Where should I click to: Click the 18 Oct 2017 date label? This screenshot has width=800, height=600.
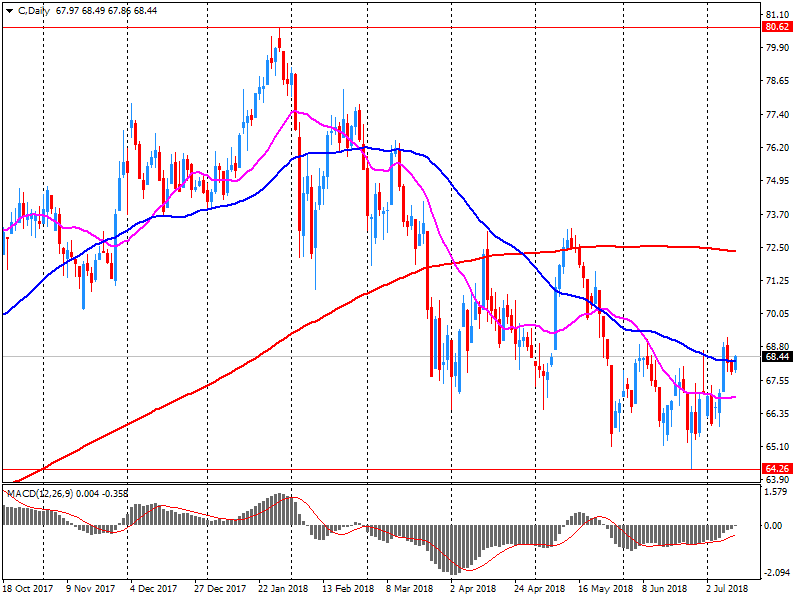(x=26, y=589)
